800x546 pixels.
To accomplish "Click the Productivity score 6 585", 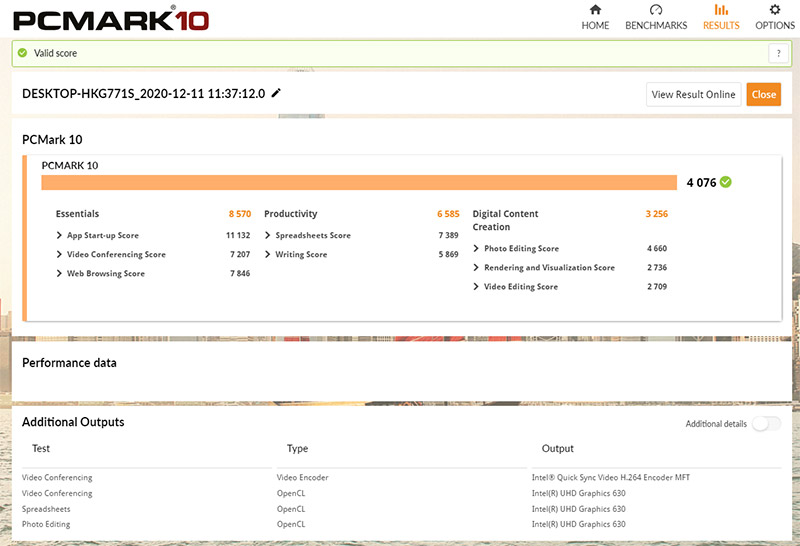I will pos(448,214).
